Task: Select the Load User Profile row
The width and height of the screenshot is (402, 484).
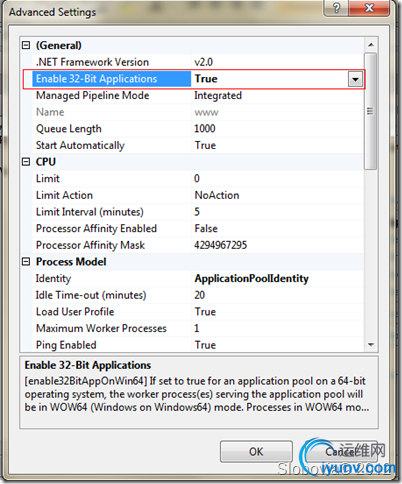Action: click(x=197, y=312)
